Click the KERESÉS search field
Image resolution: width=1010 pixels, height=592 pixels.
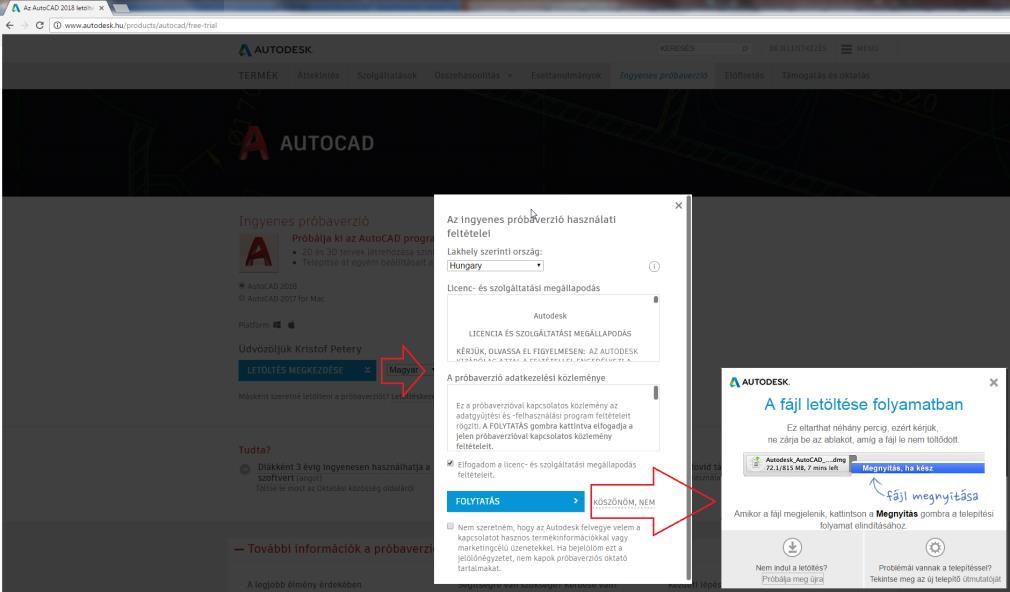point(698,48)
